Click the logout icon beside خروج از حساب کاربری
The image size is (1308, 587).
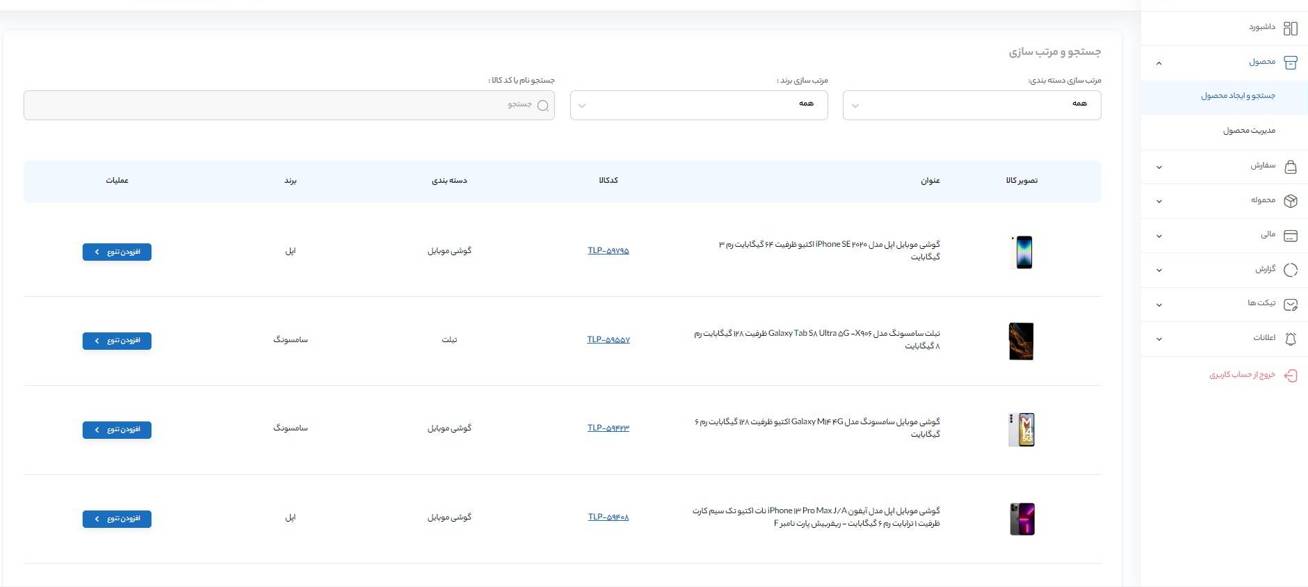tap(1290, 376)
